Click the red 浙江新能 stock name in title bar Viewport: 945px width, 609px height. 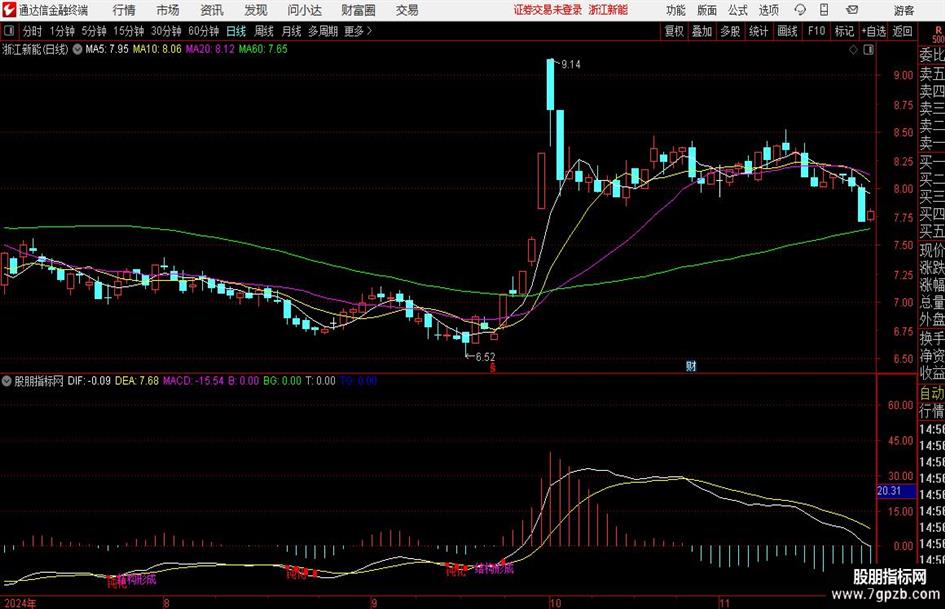coord(608,10)
